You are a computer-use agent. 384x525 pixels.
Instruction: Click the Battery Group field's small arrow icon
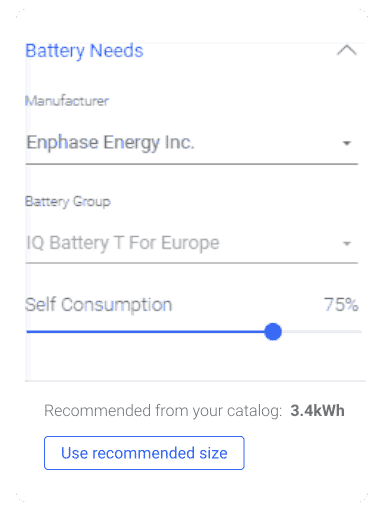pyautogui.click(x=347, y=243)
